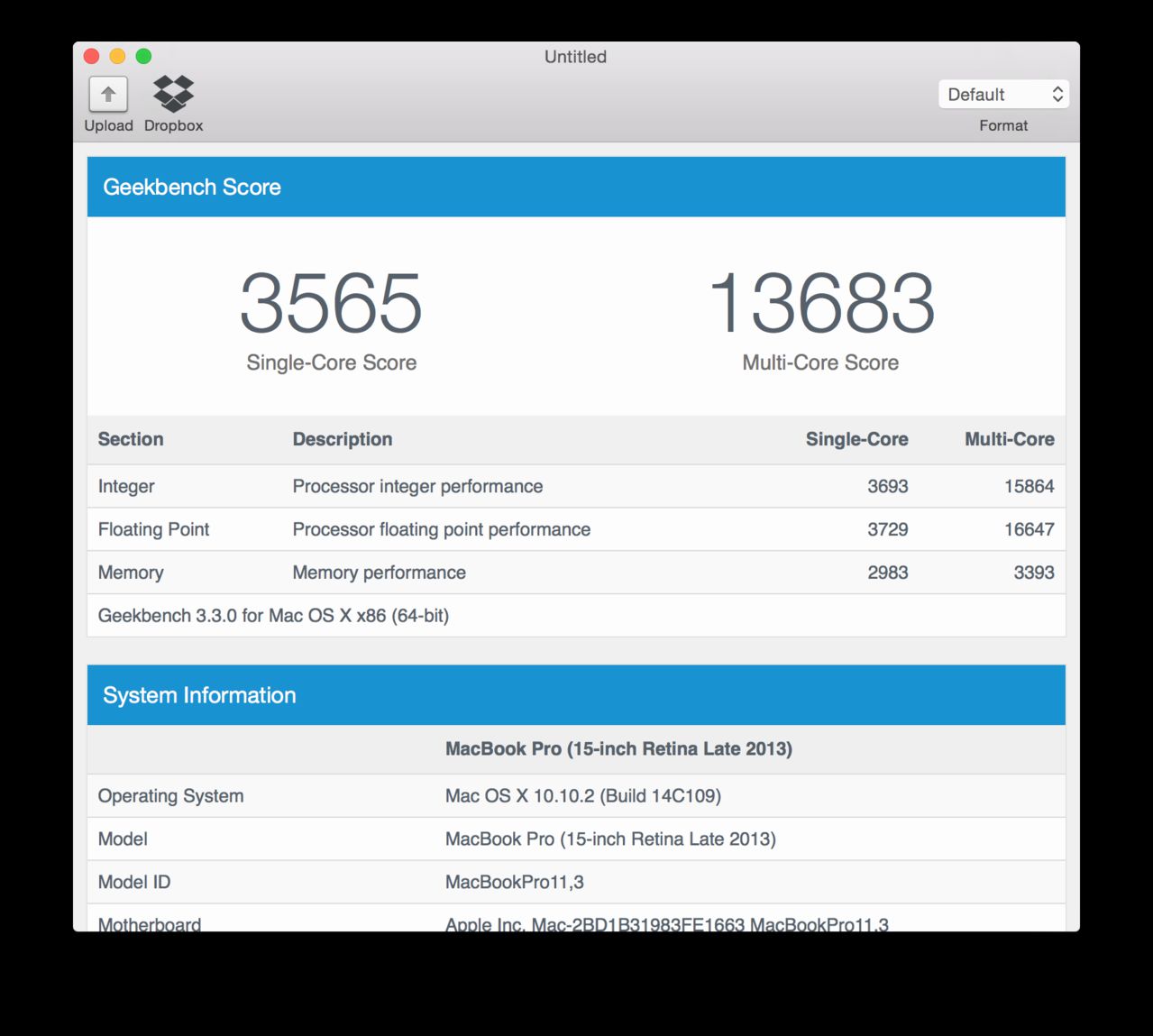The image size is (1153, 1036).
Task: Click the Model ID label
Action: (x=133, y=882)
